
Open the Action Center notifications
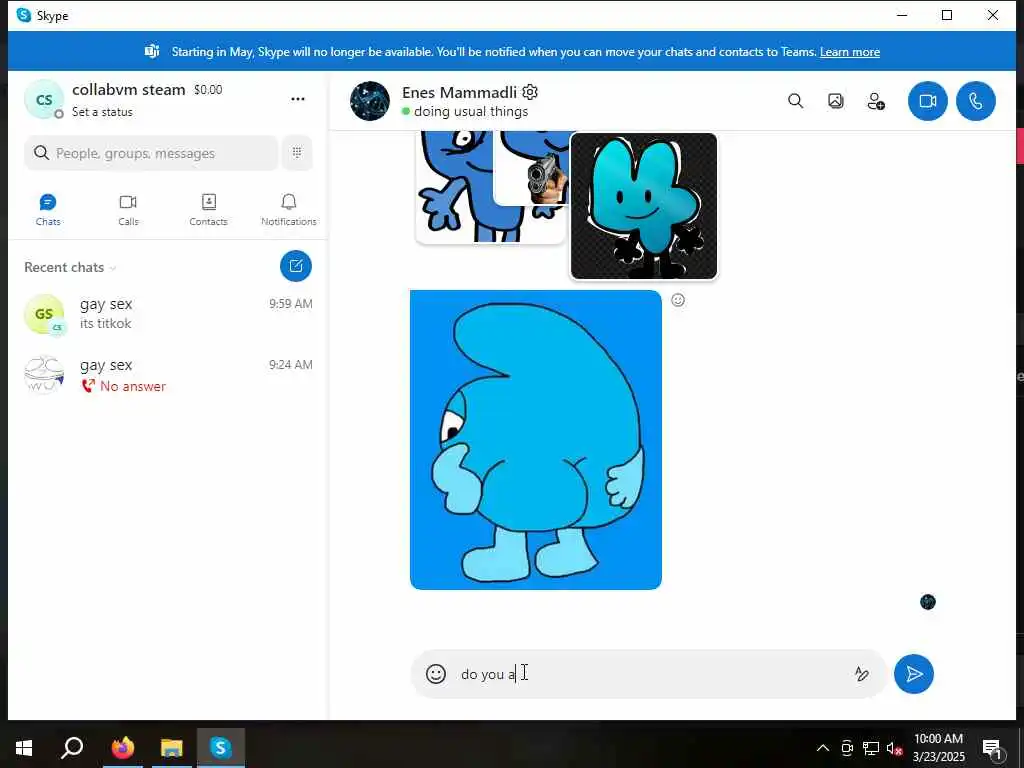pos(992,749)
